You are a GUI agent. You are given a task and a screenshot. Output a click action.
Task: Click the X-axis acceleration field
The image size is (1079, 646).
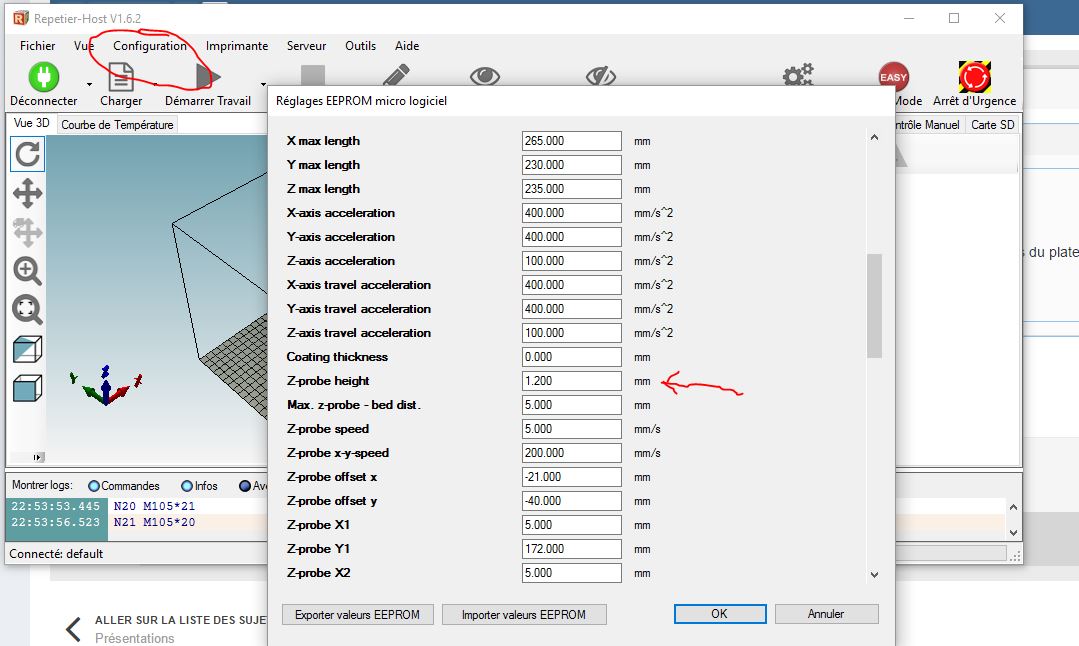(571, 213)
